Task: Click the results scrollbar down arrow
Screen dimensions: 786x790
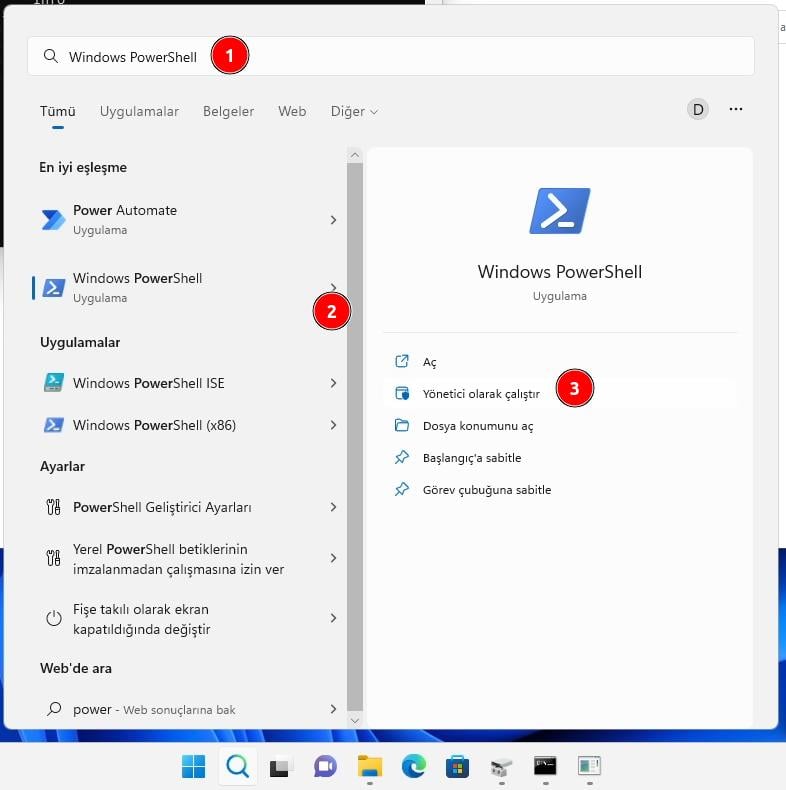Action: point(355,720)
